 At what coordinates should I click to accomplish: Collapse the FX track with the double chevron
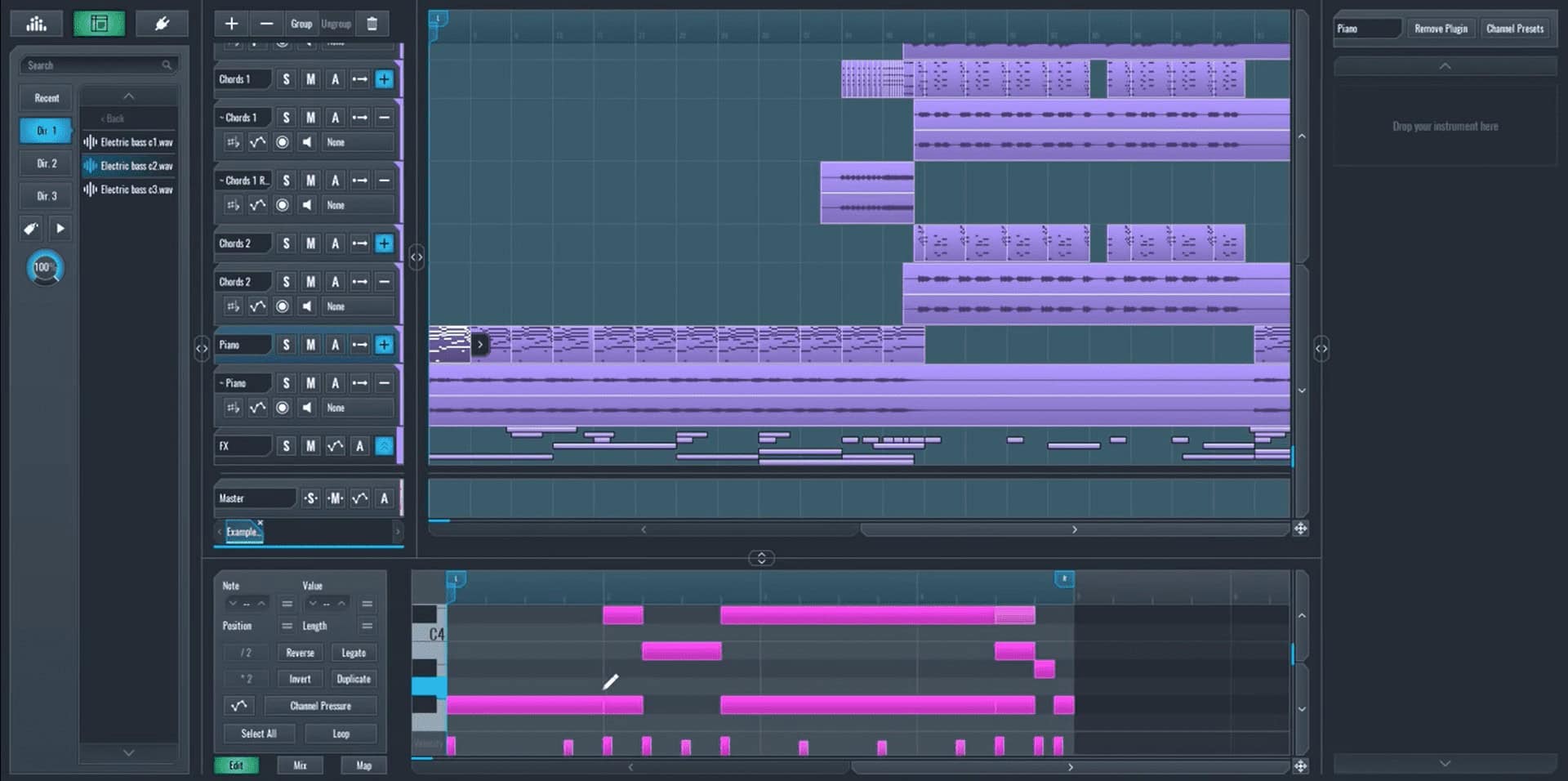[x=384, y=446]
